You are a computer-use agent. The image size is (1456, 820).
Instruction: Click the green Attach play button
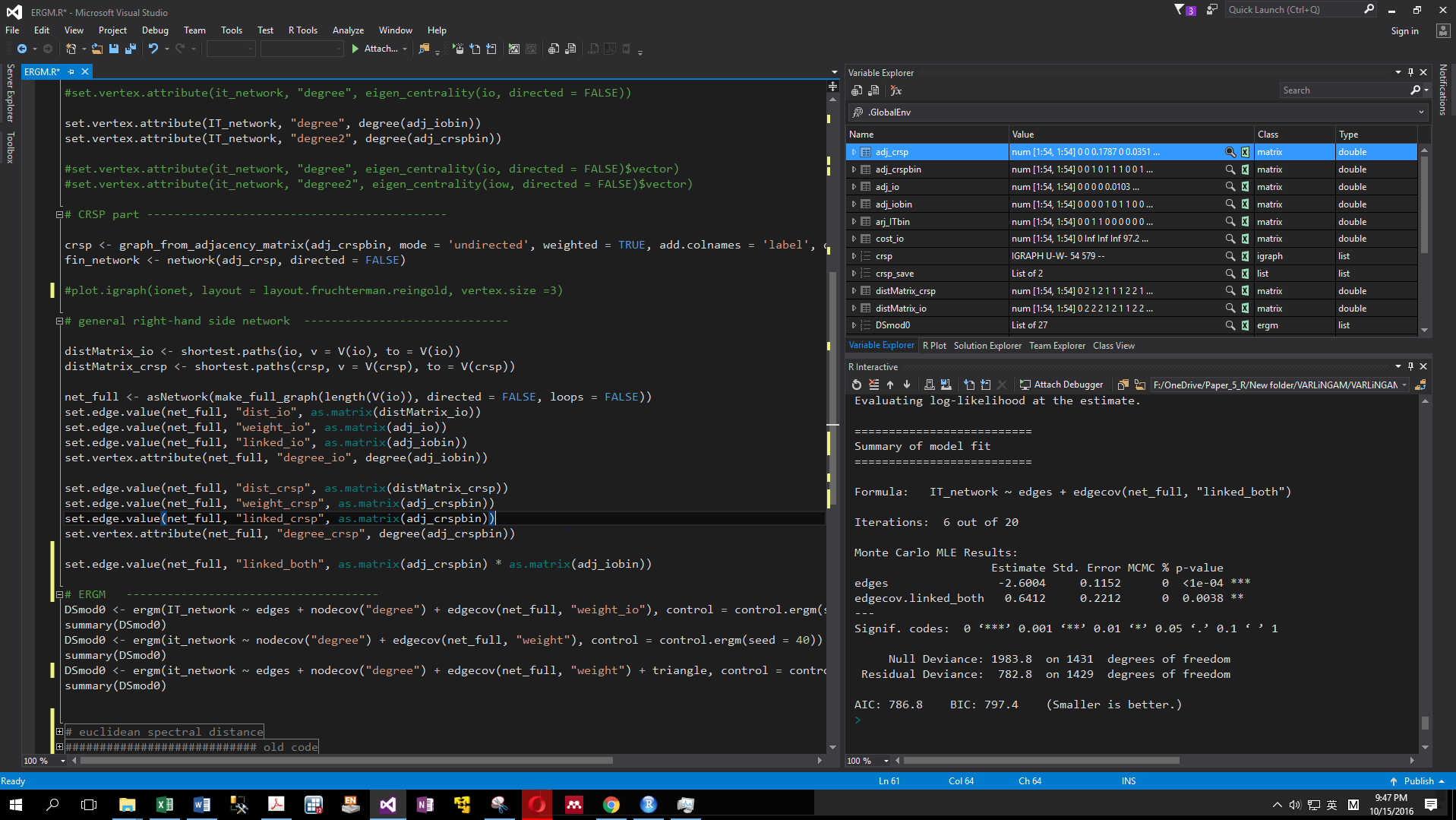[355, 49]
